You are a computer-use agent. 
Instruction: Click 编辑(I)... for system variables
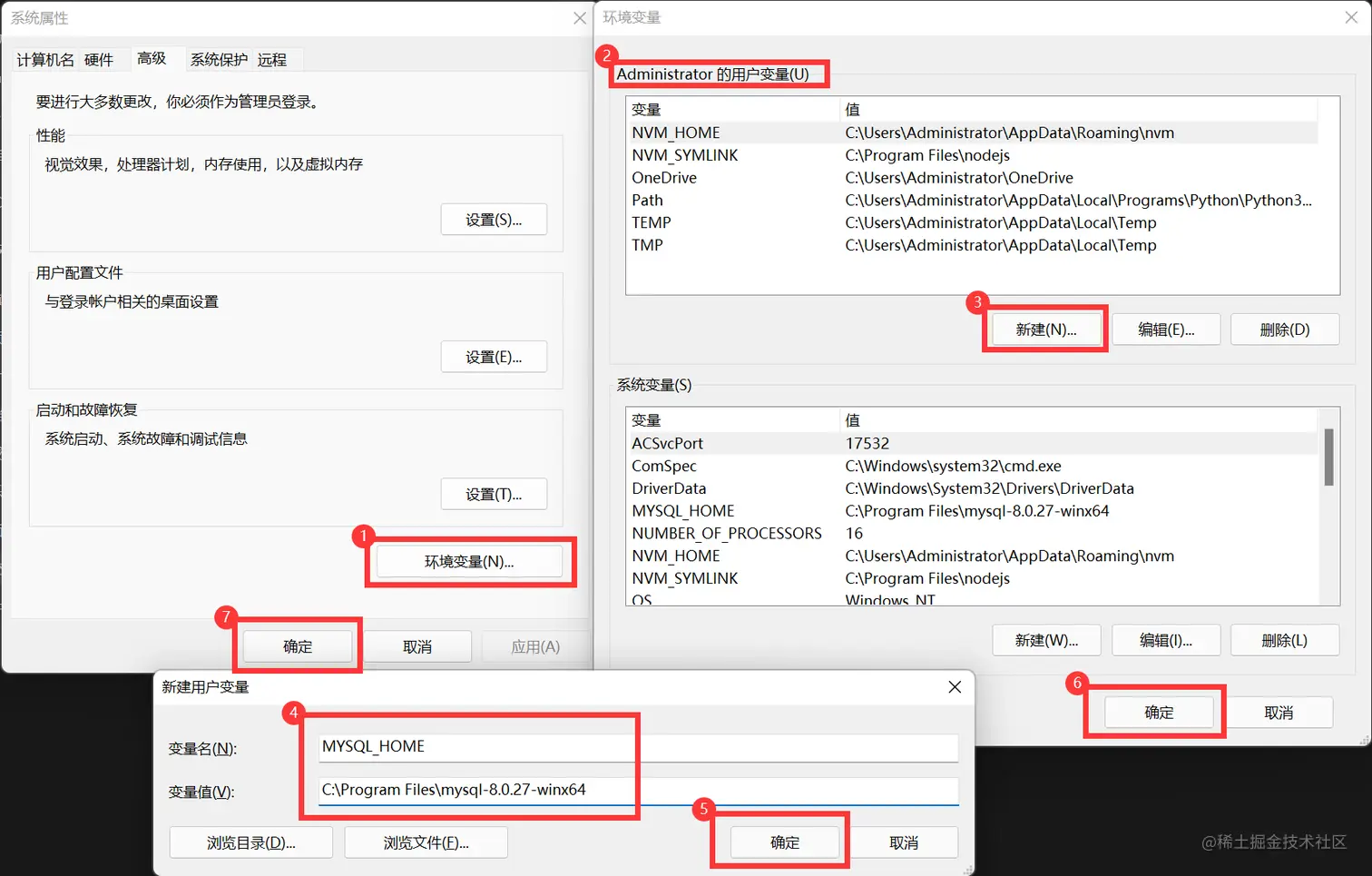[x=1166, y=640]
